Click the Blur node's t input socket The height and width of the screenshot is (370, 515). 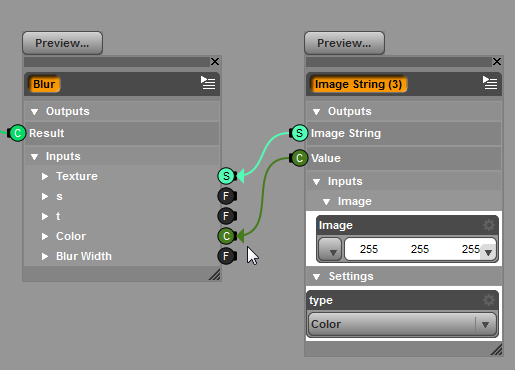226,216
